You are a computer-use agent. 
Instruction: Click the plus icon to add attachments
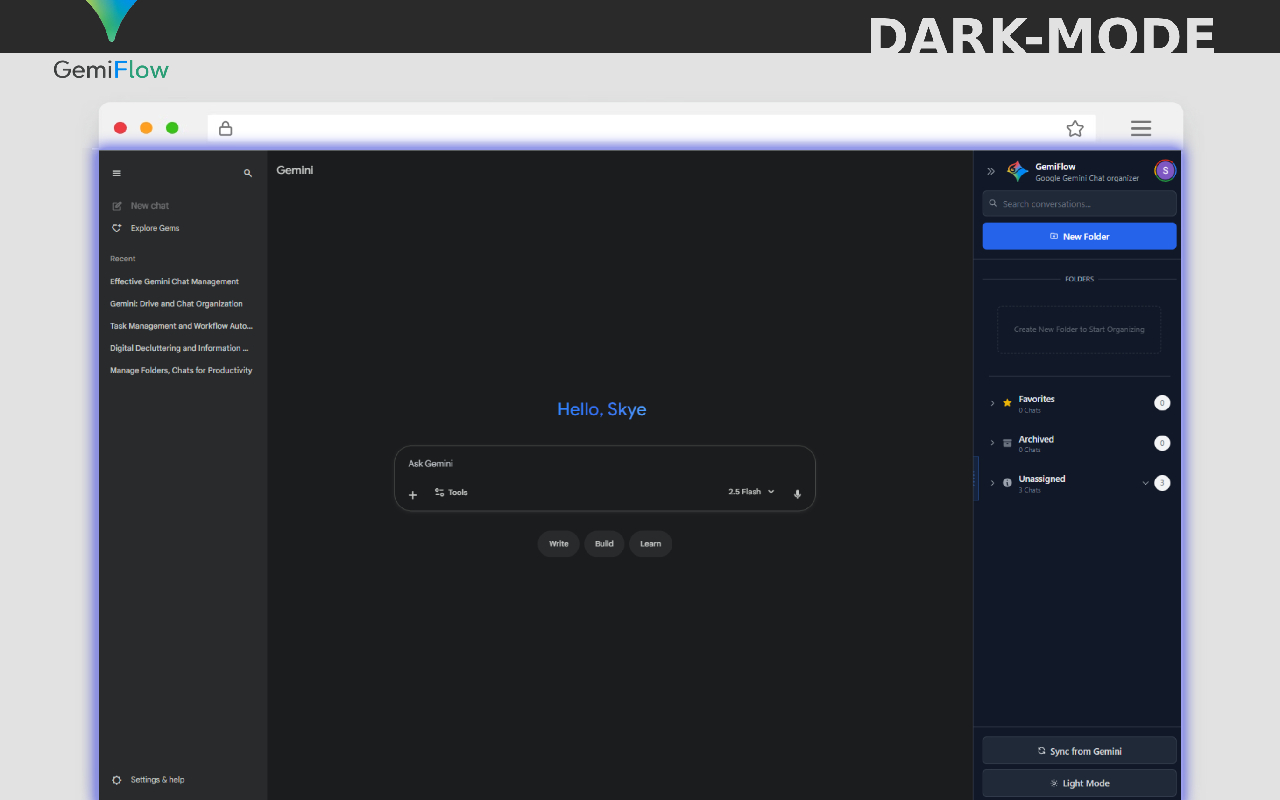pyautogui.click(x=413, y=494)
